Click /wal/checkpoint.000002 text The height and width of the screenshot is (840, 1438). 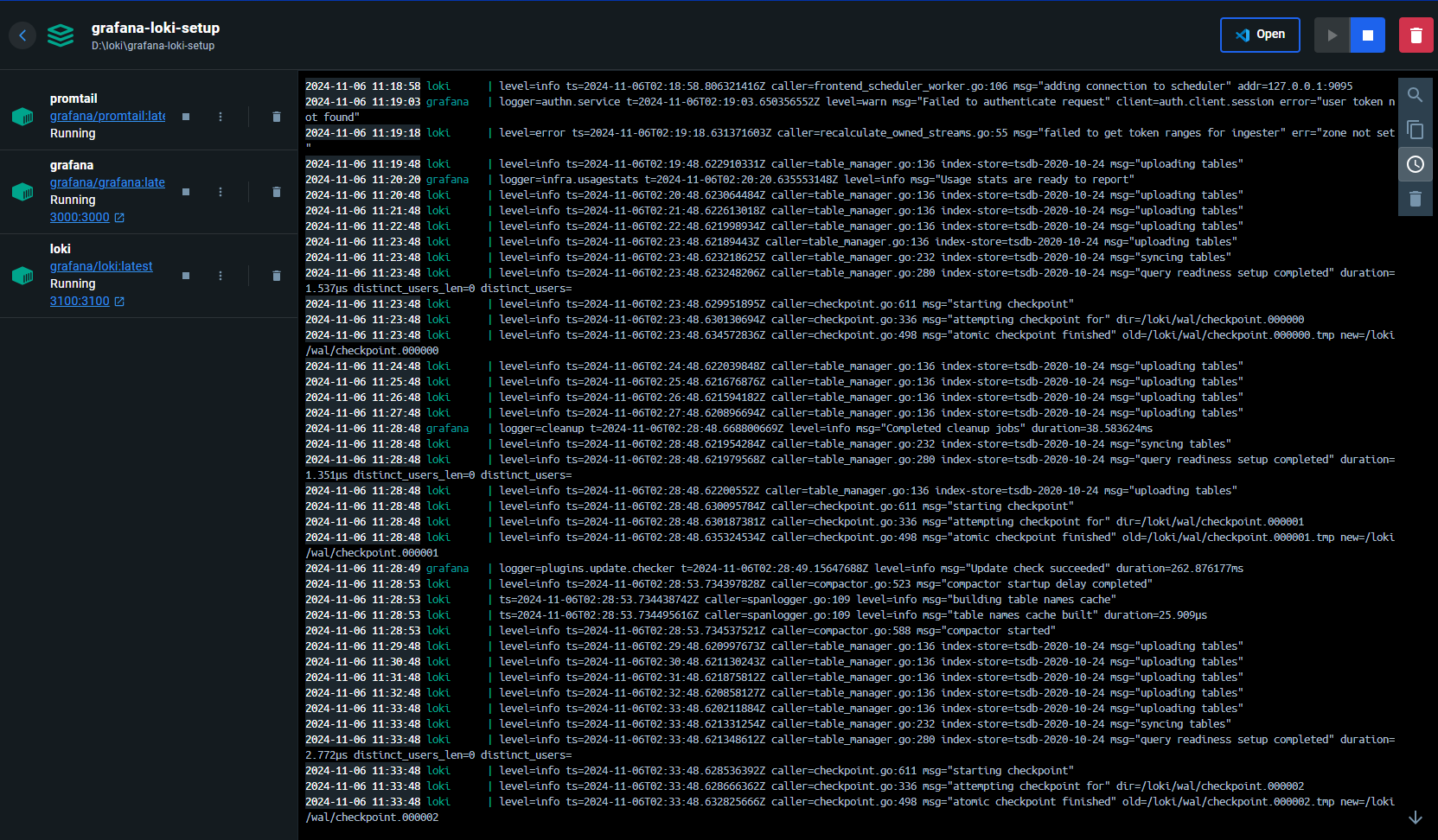(x=372, y=818)
